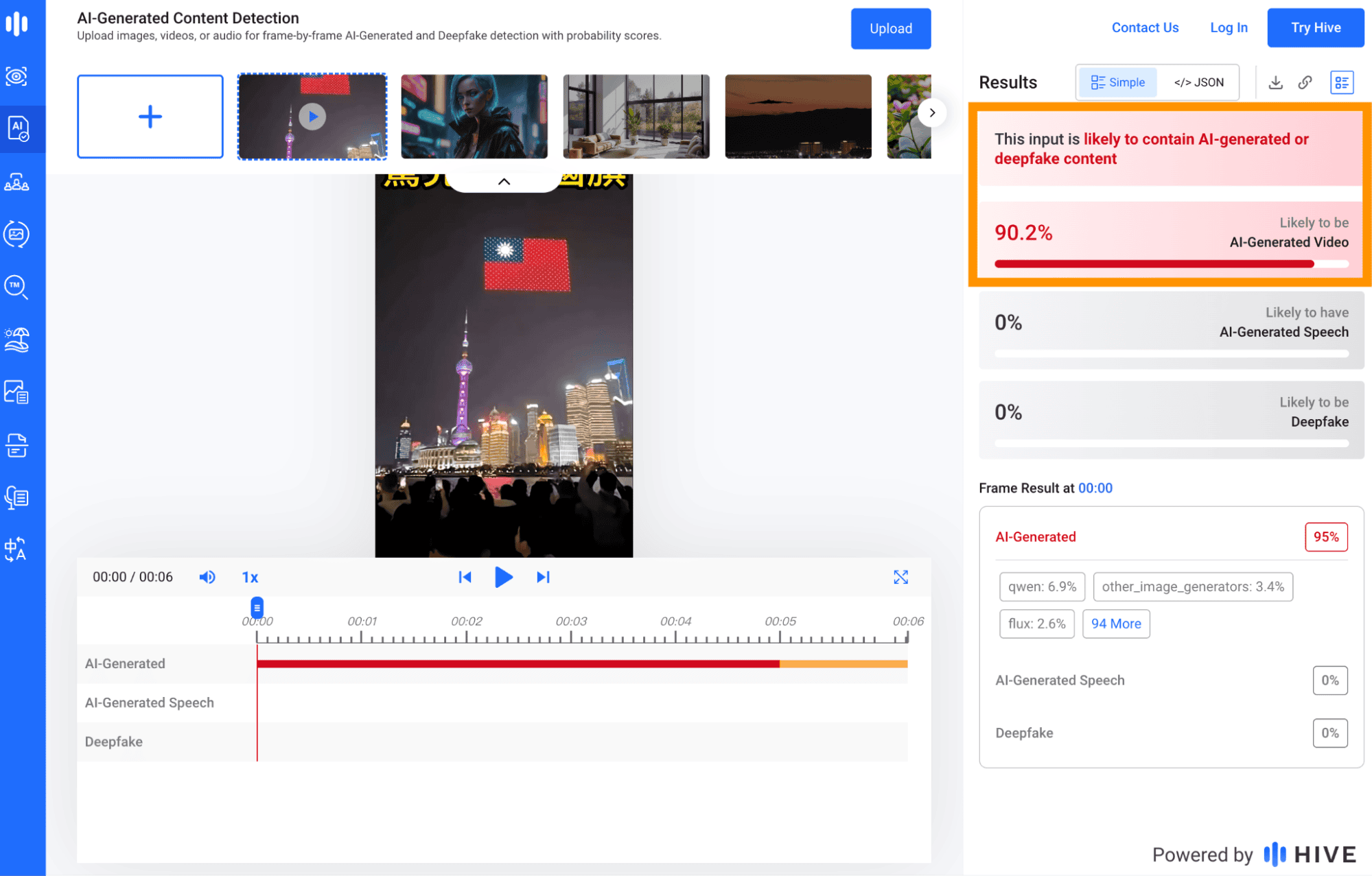Open the visual moderation tool
Image resolution: width=1372 pixels, height=876 pixels.
pos(17,76)
